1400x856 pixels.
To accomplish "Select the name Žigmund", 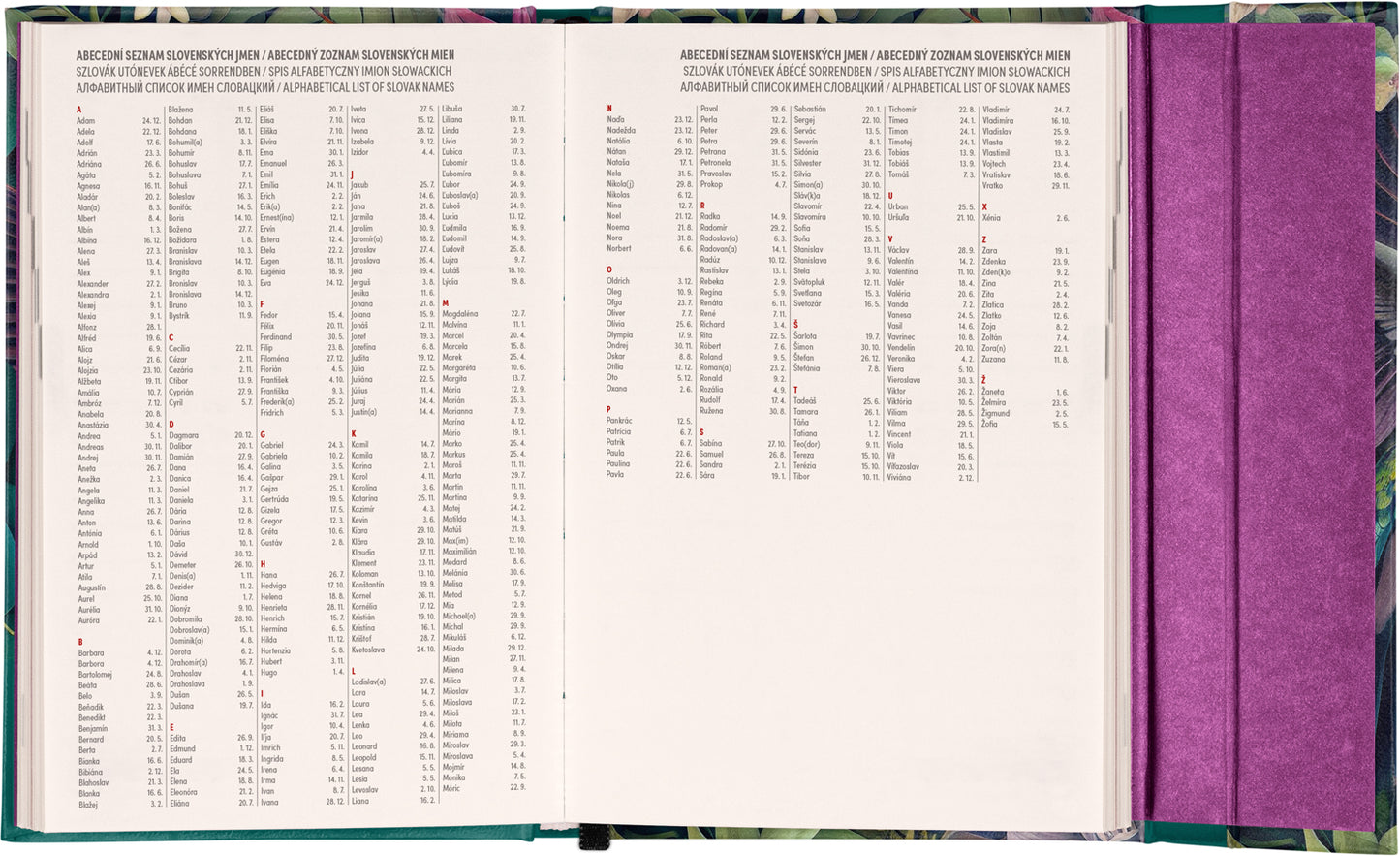I will point(996,413).
